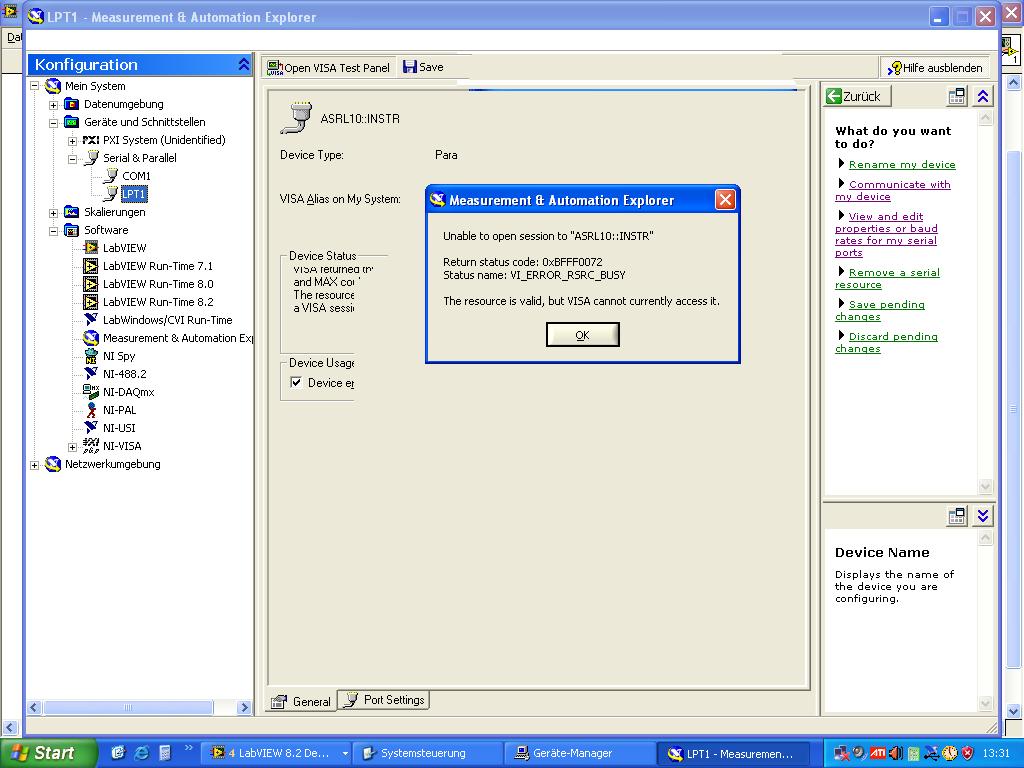This screenshot has height=768, width=1024.
Task: Click the volume tray icon
Action: pos(895,753)
